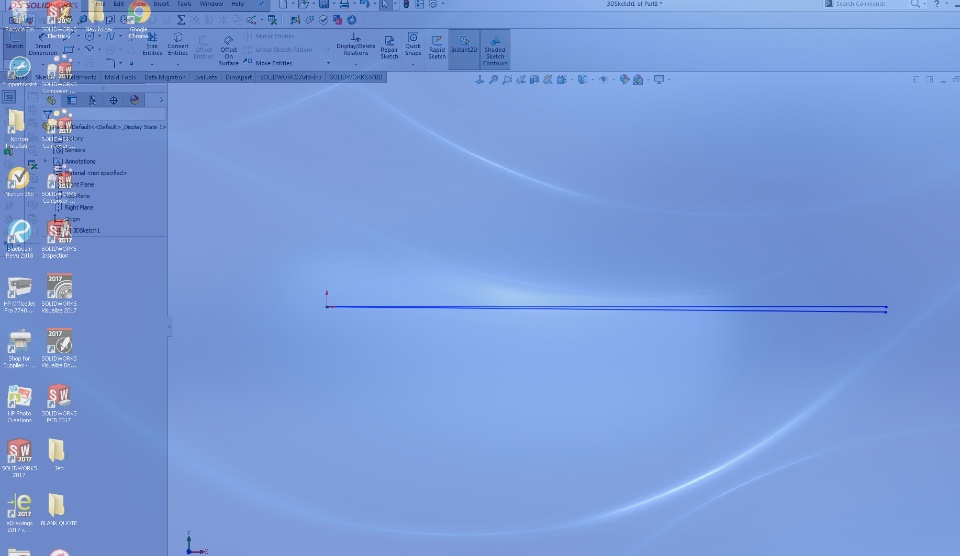Screen dimensions: 960x556
Task: Run the Repair Sketch tool
Action: pyautogui.click(x=389, y=47)
